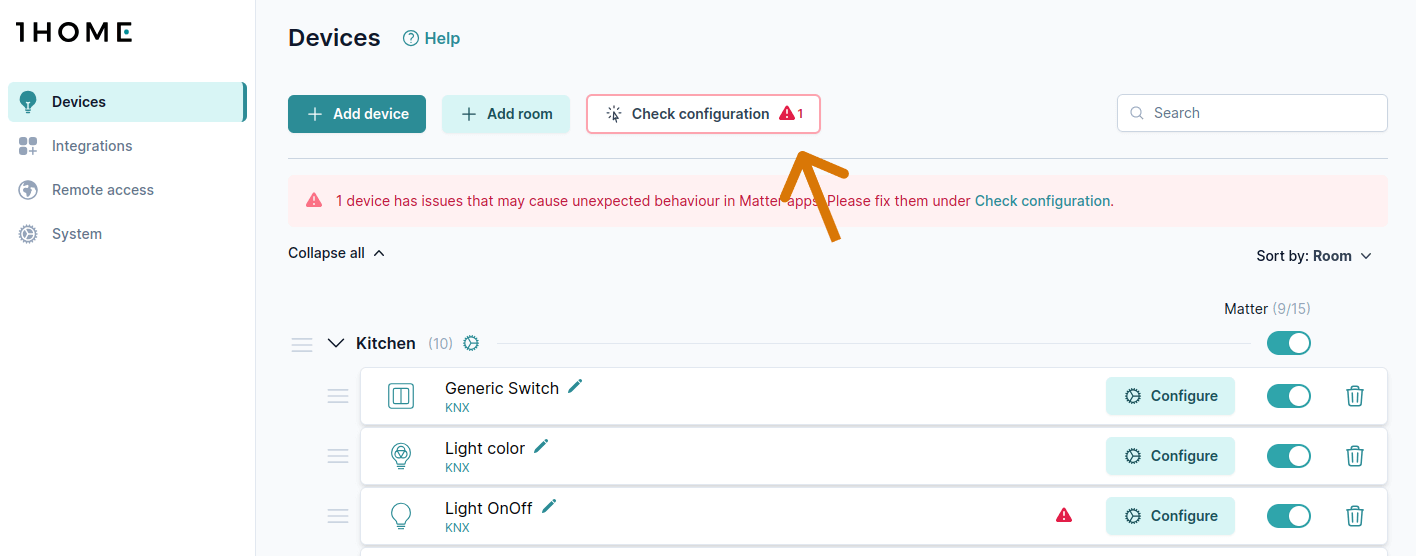Configure the Light OnOff device
Screen dimensions: 1416x556
click(1170, 516)
